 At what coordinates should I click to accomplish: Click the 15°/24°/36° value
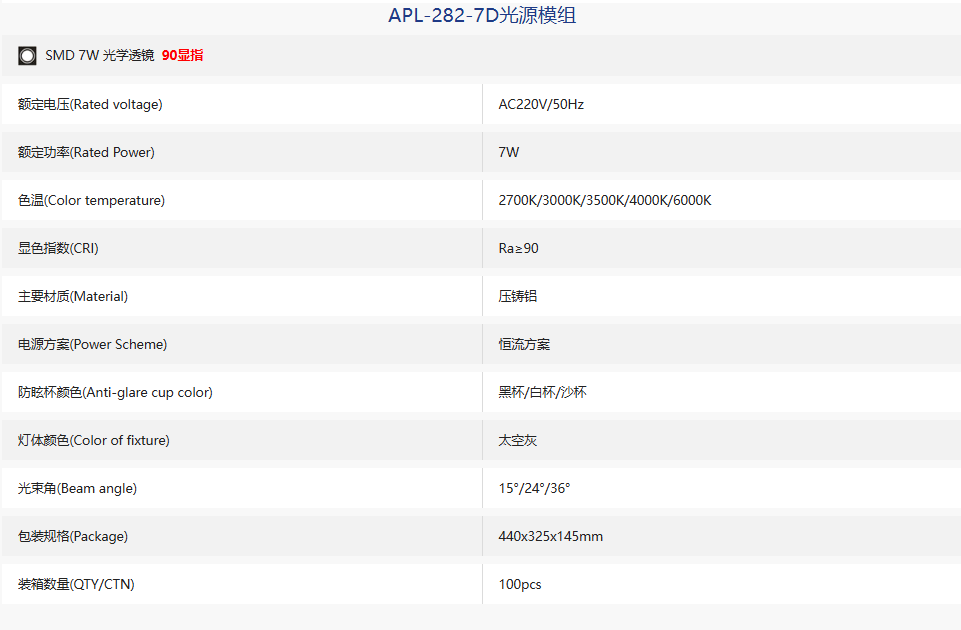[x=534, y=488]
